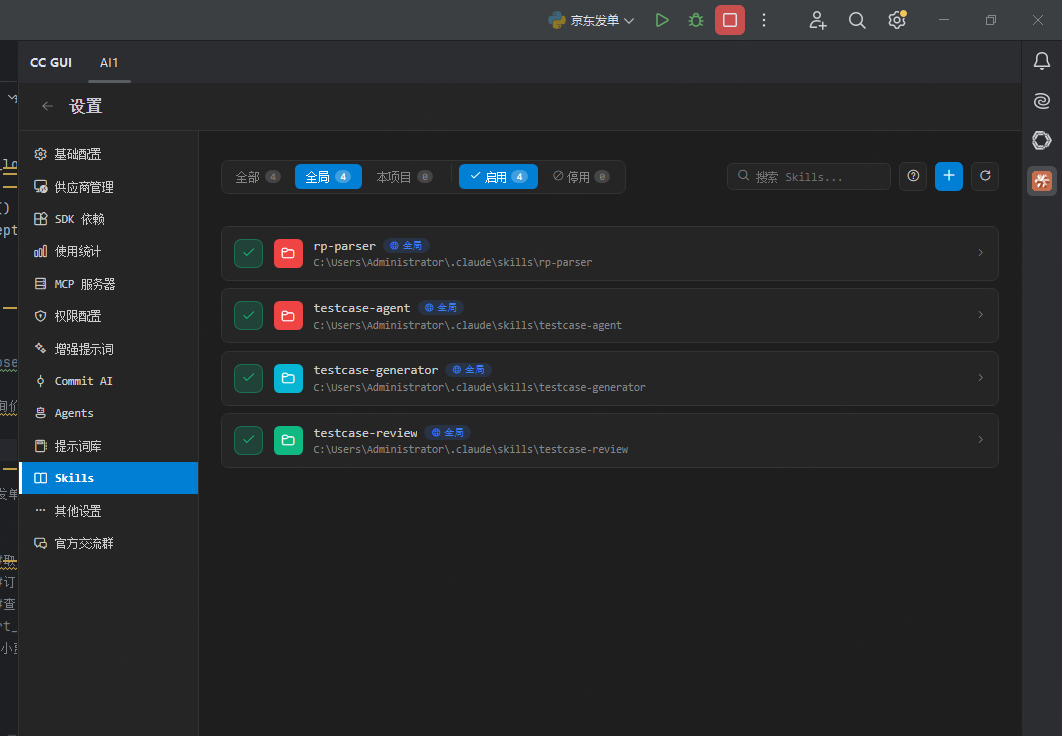Open the orange CC GUI tool window
This screenshot has width=1062, height=736.
[x=1042, y=181]
